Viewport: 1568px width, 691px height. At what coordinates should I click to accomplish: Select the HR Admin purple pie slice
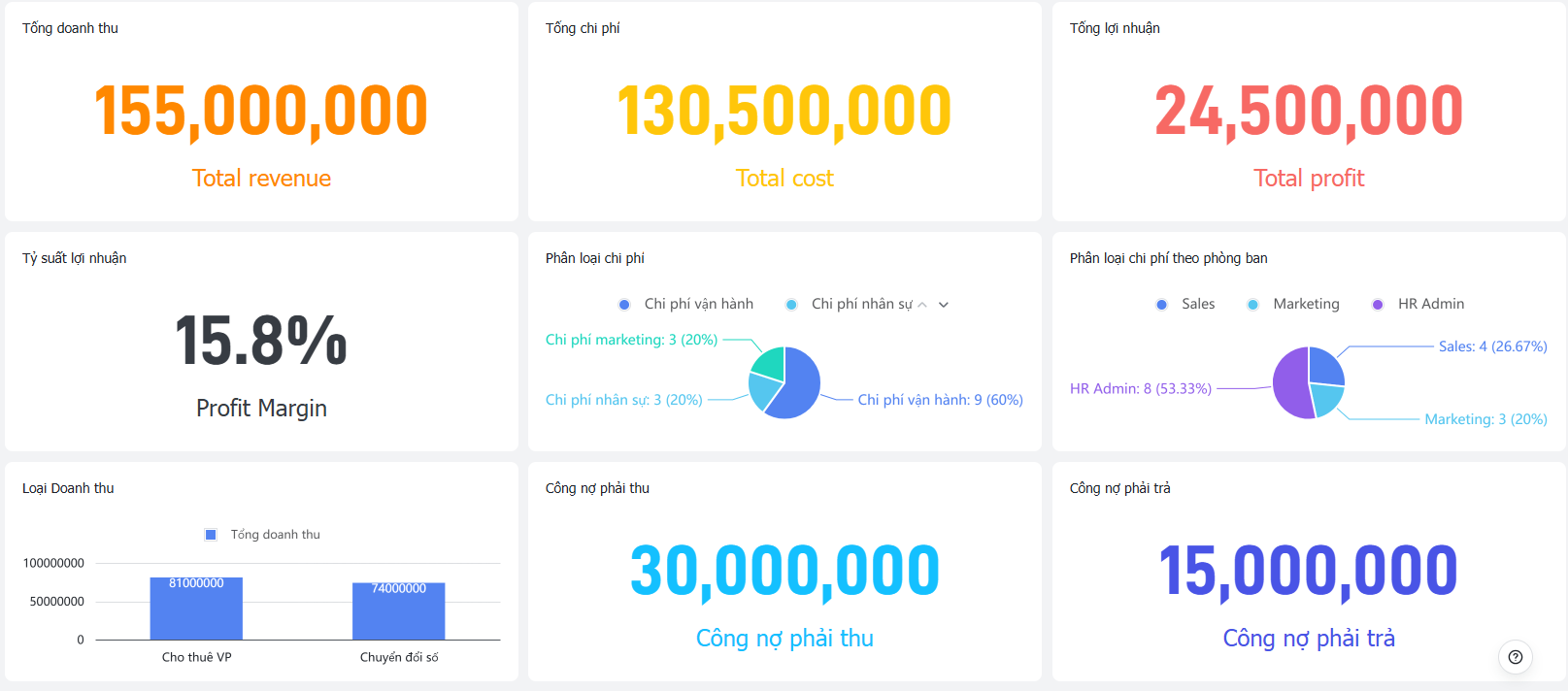coord(1293,383)
